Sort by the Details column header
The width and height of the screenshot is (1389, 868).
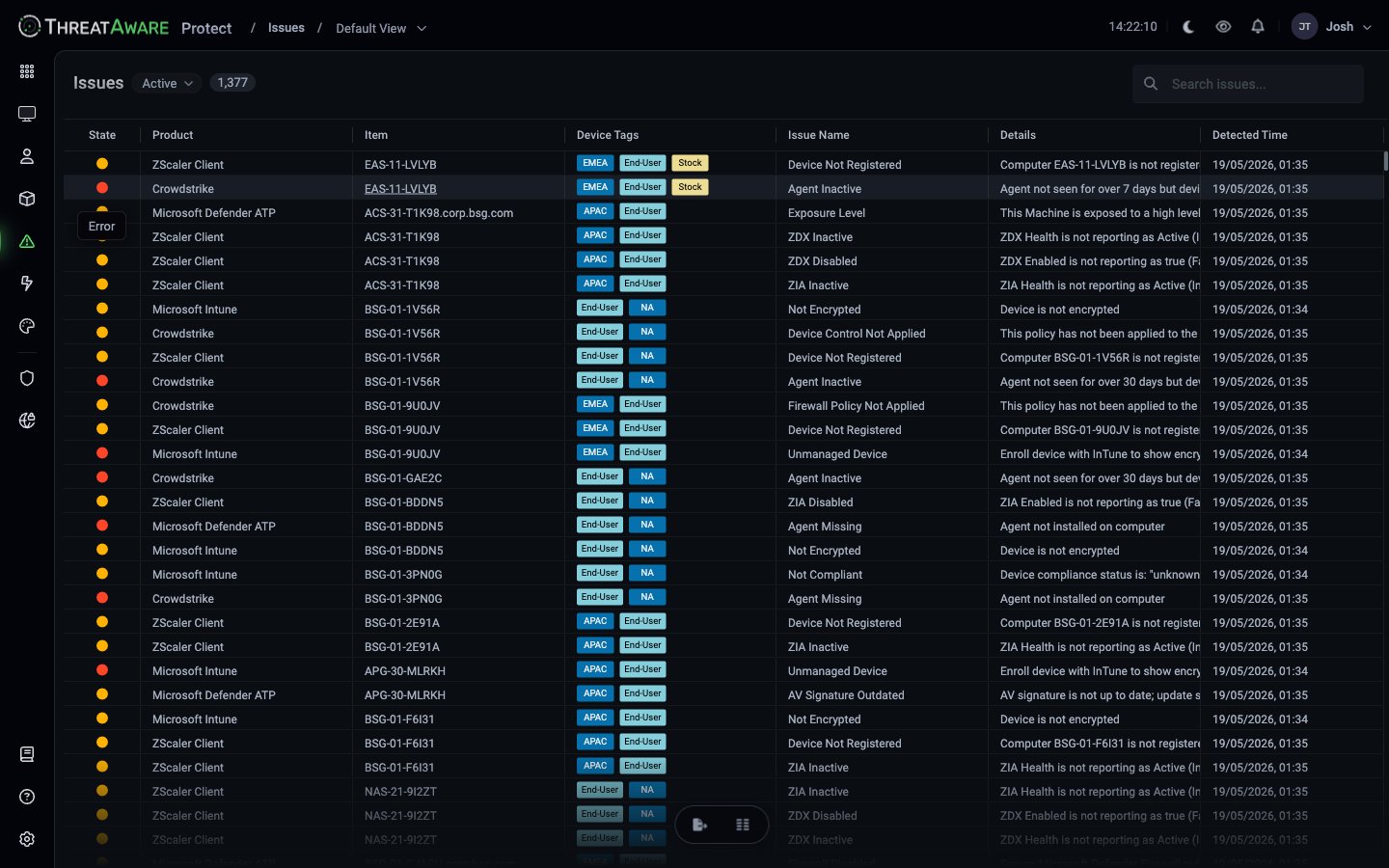(x=1018, y=135)
